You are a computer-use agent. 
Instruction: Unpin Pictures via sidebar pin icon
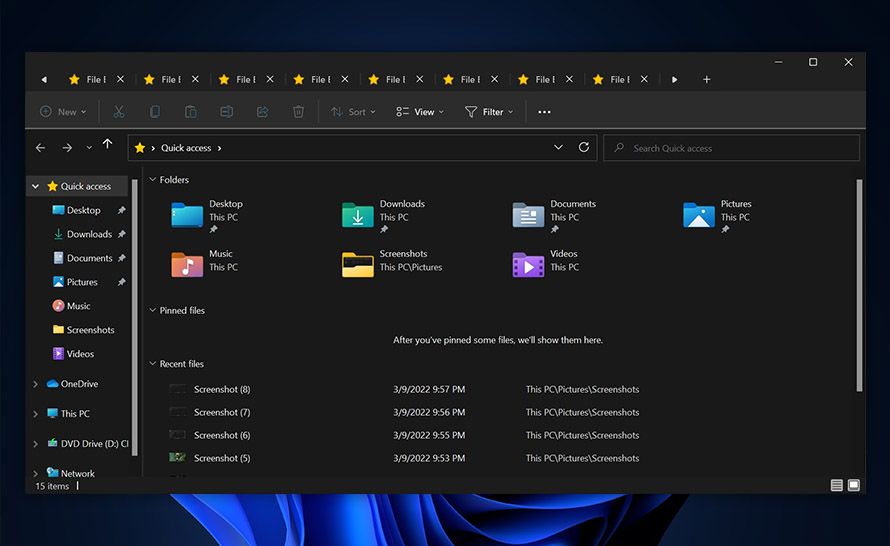point(121,282)
